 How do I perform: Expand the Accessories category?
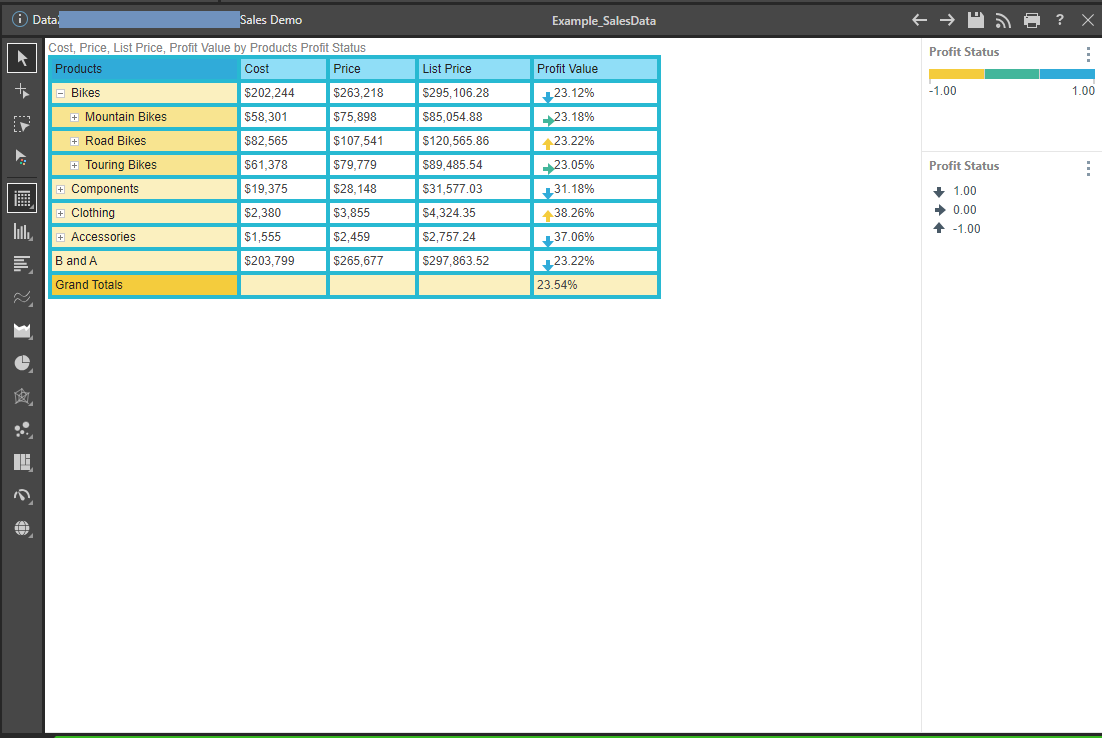pos(61,237)
